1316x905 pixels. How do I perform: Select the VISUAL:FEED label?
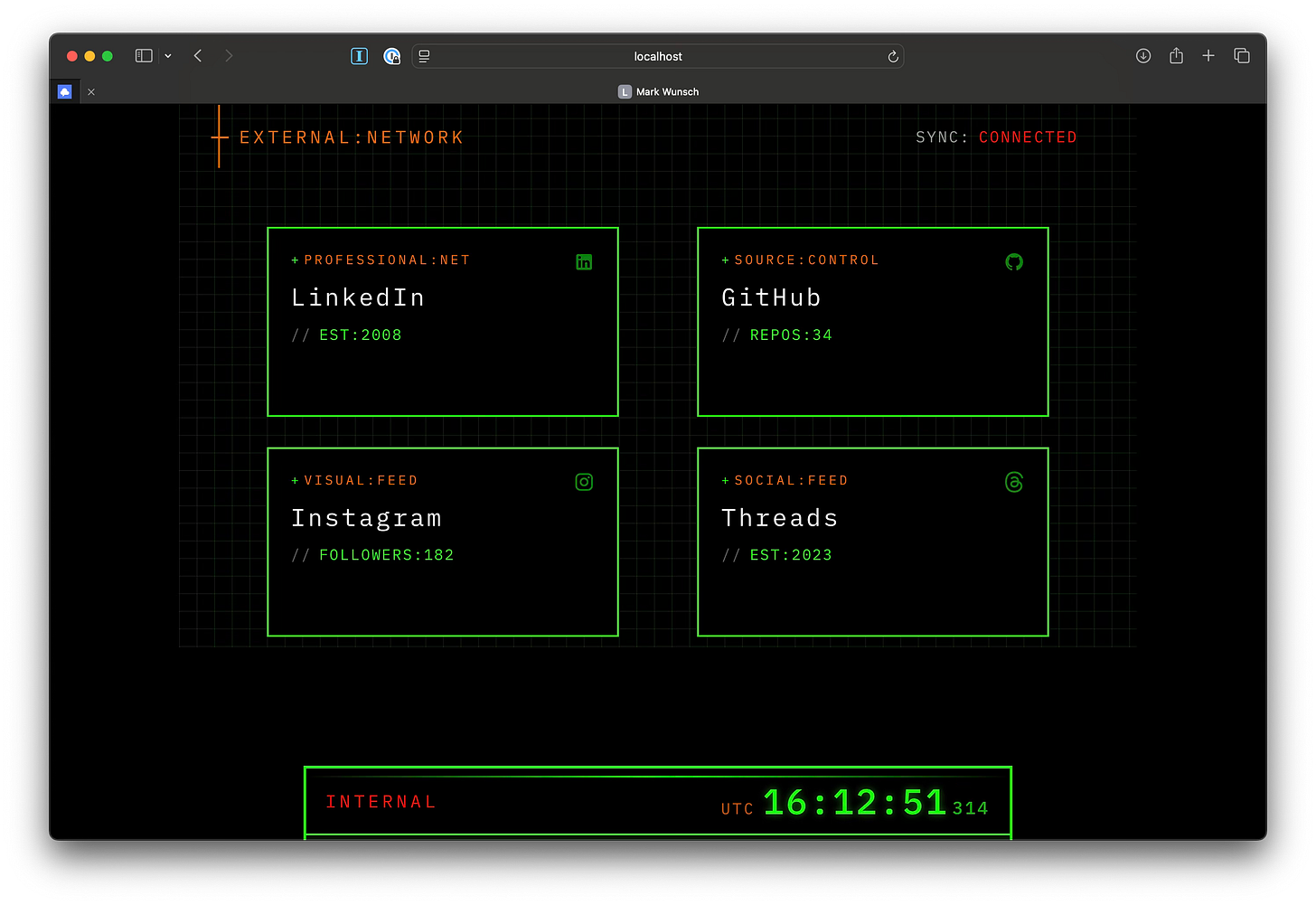pyautogui.click(x=361, y=481)
